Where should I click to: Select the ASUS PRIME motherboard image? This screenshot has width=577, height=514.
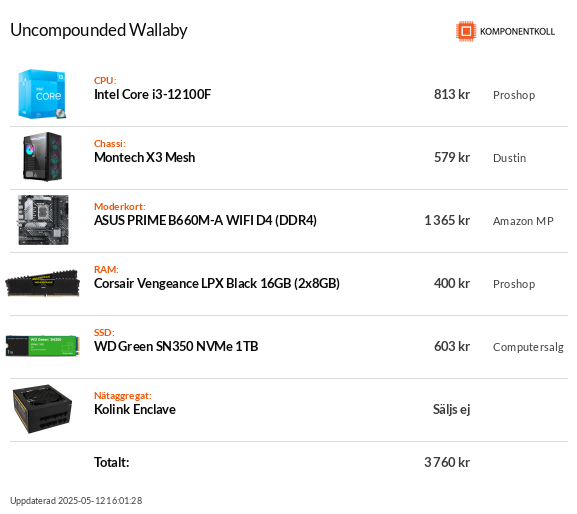(x=43, y=220)
